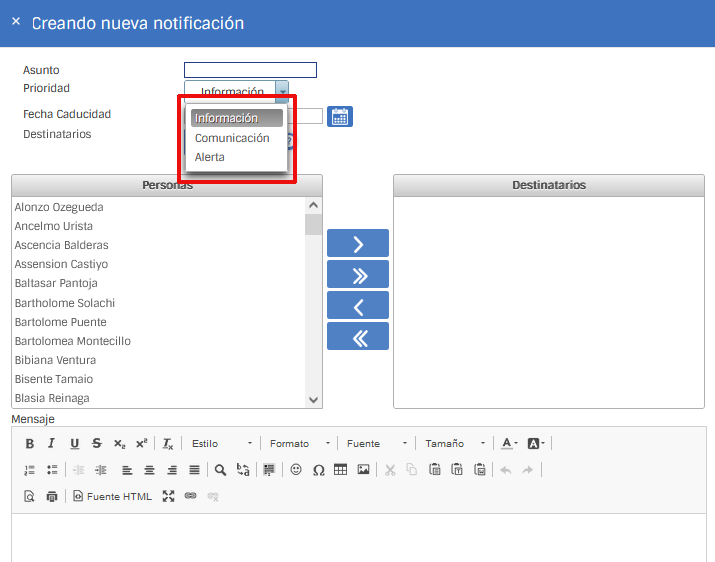Screen dimensions: 715x562
Task: Toggle bold formatting in the message editor
Action: (30, 443)
